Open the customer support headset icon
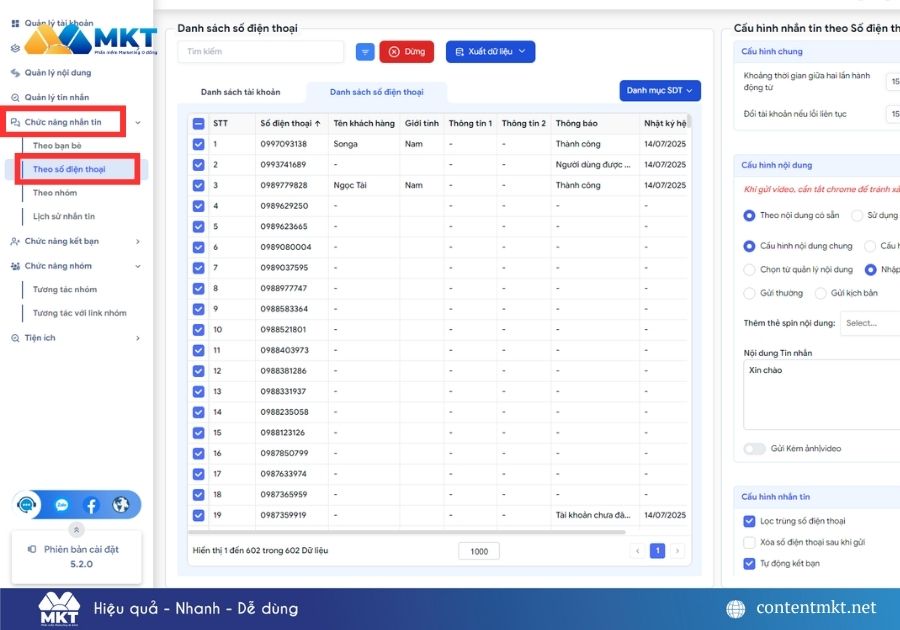This screenshot has height=630, width=900. tap(28, 505)
